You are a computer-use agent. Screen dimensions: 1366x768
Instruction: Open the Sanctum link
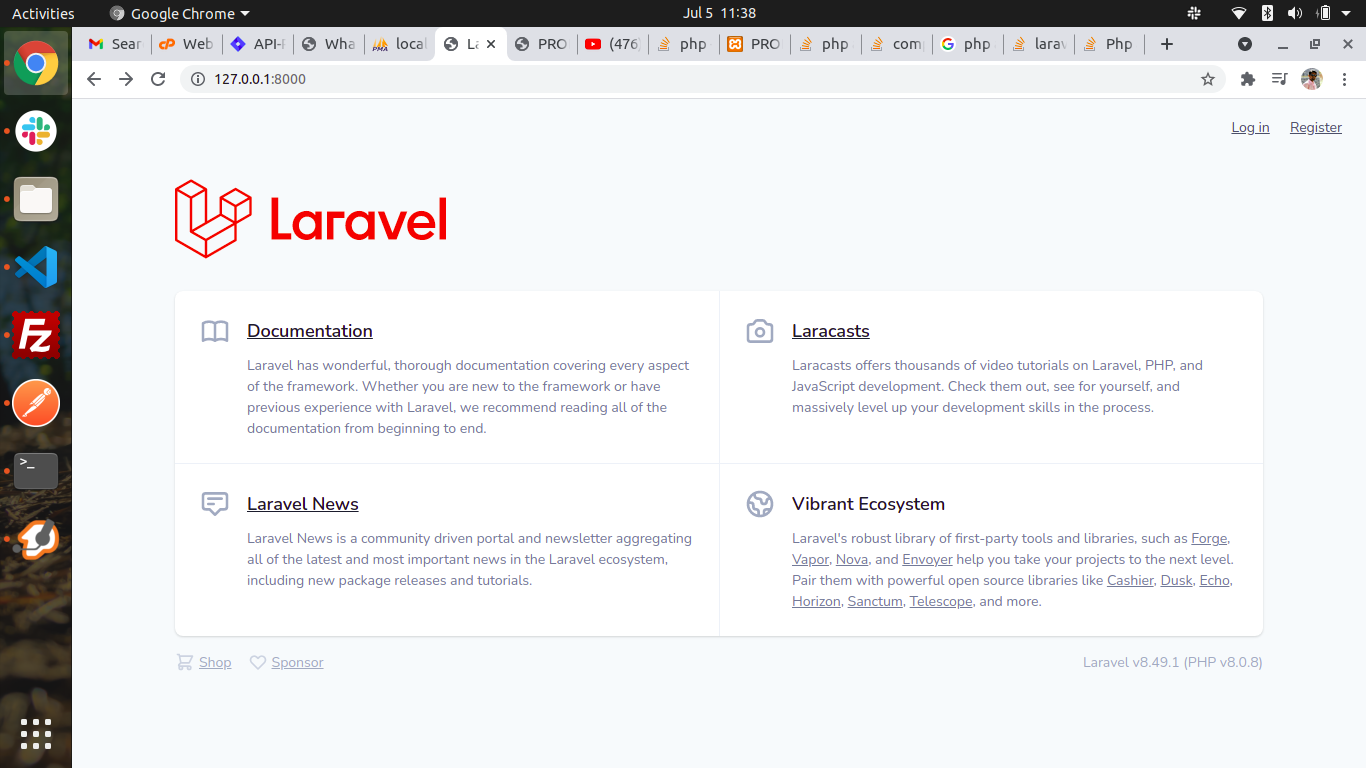pos(875,601)
